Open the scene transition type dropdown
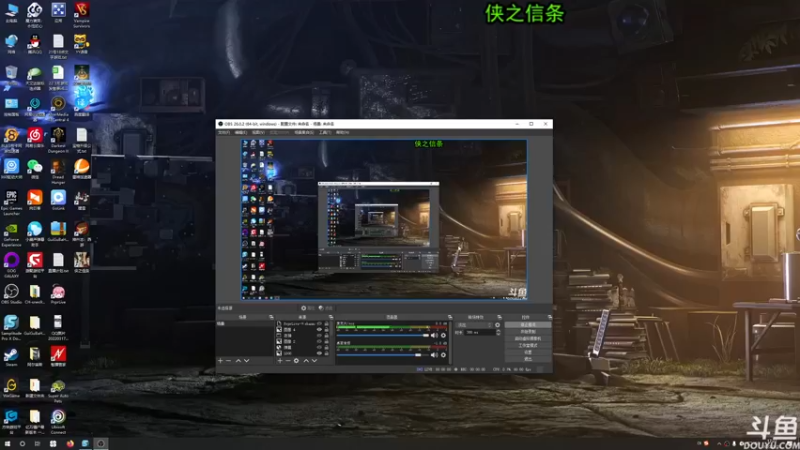 pos(474,325)
